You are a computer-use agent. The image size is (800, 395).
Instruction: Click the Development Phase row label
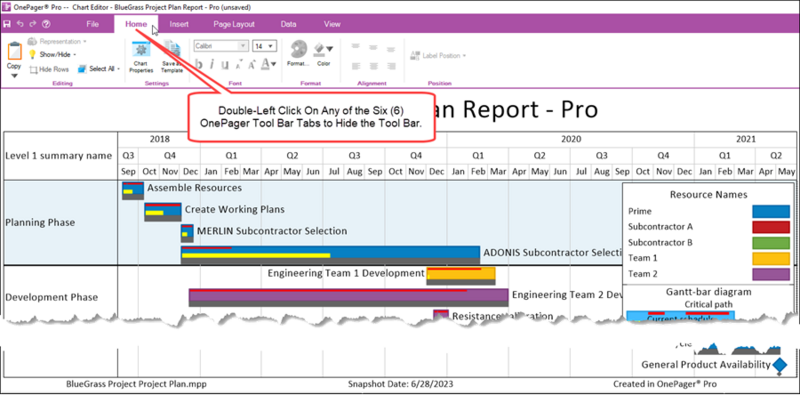click(x=52, y=297)
